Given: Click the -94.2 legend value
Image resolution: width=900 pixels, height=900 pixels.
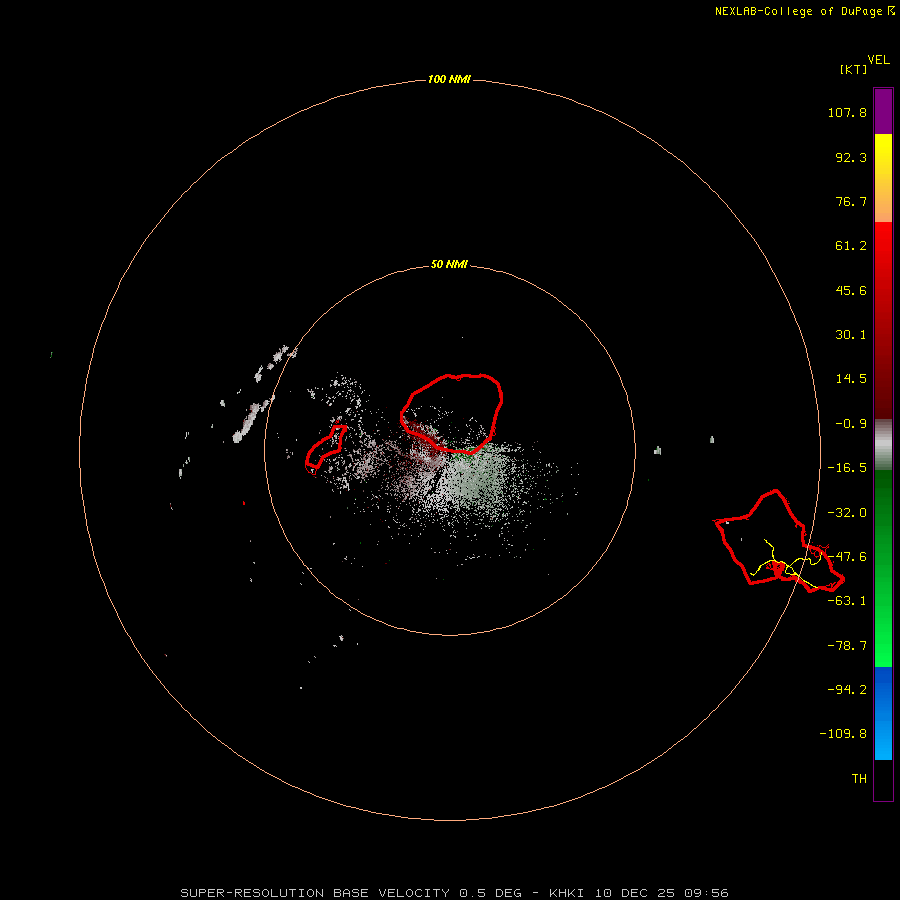Looking at the screenshot, I should point(847,689).
